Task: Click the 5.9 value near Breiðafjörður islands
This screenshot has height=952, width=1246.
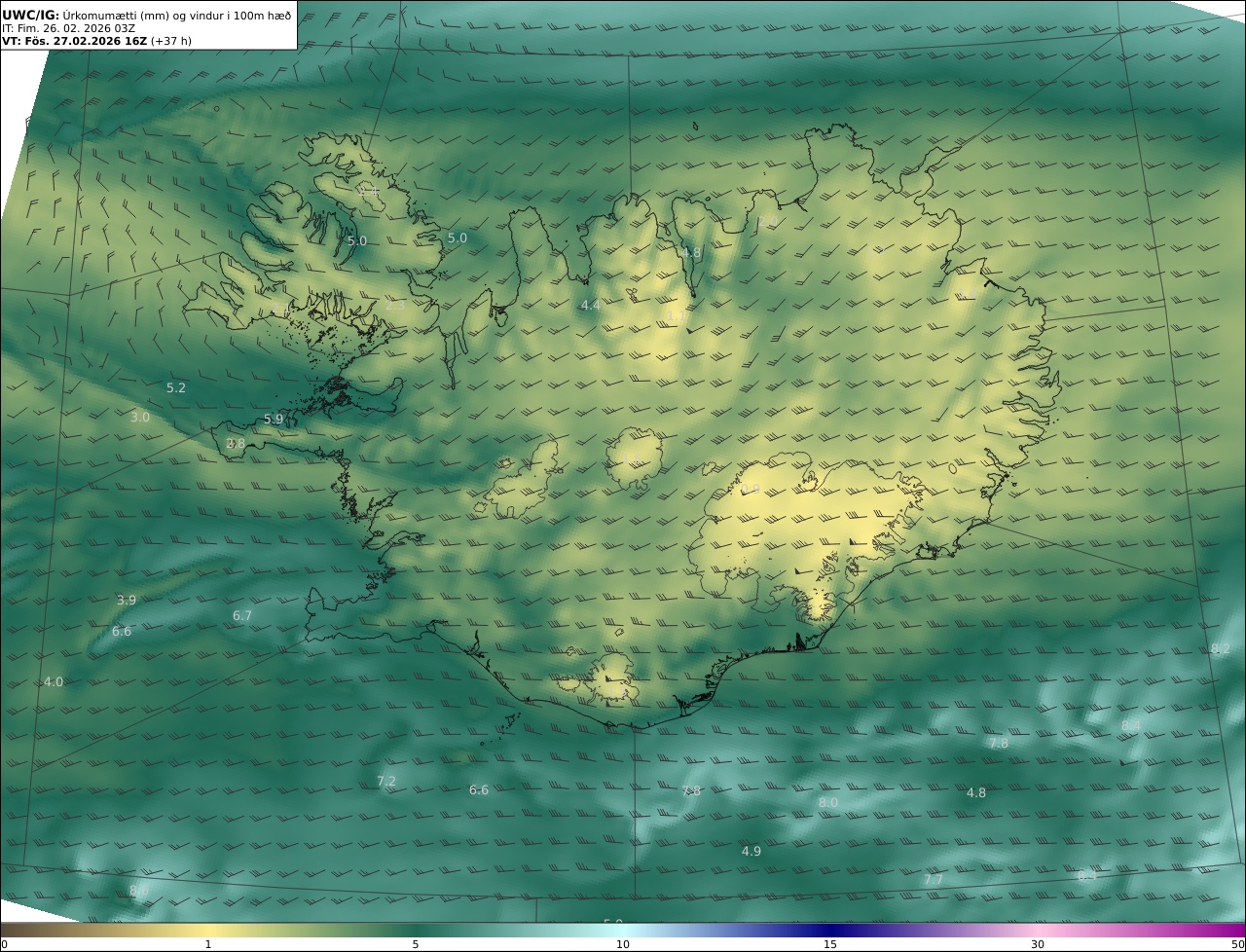Action: pos(274,420)
